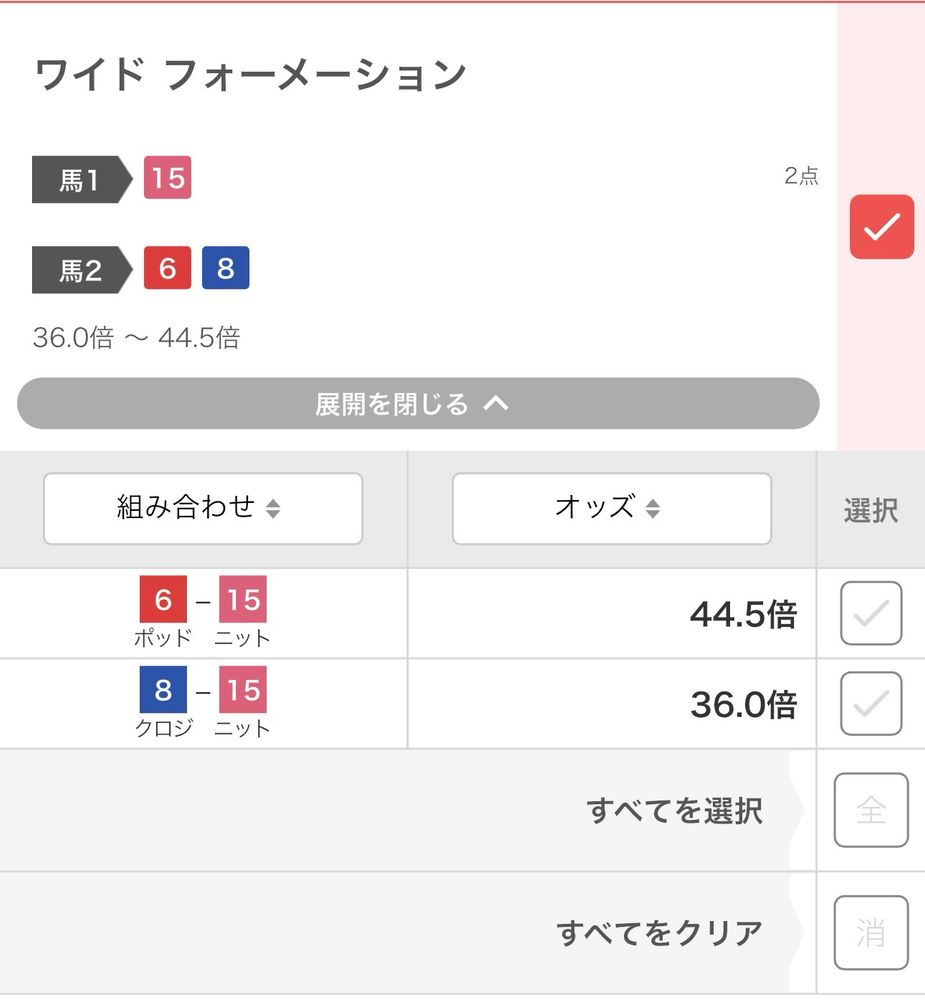Click the ワイド フォーメーション heading
This screenshot has height=1000, width=925.
(250, 75)
